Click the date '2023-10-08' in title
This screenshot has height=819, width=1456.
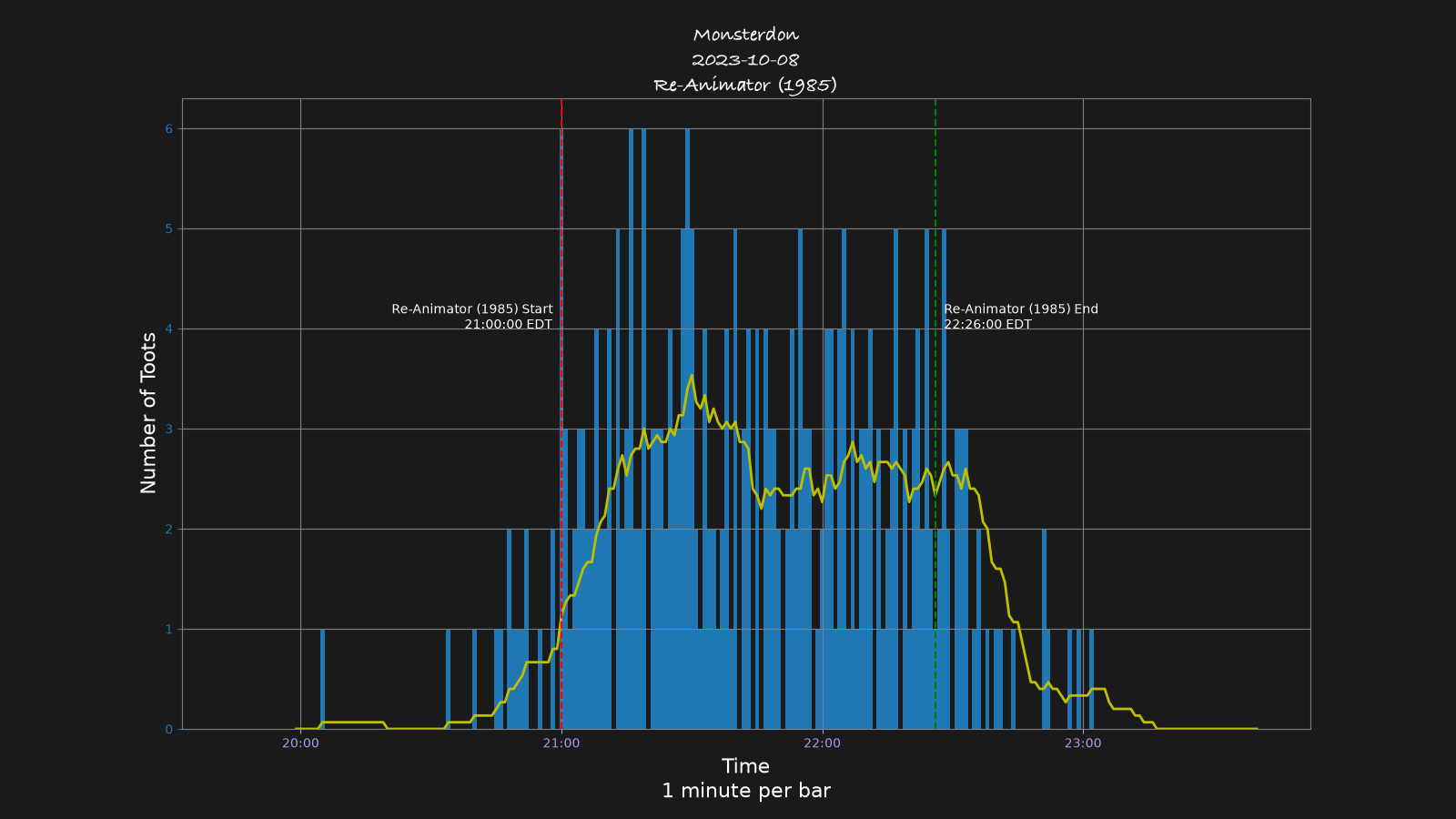pos(745,60)
